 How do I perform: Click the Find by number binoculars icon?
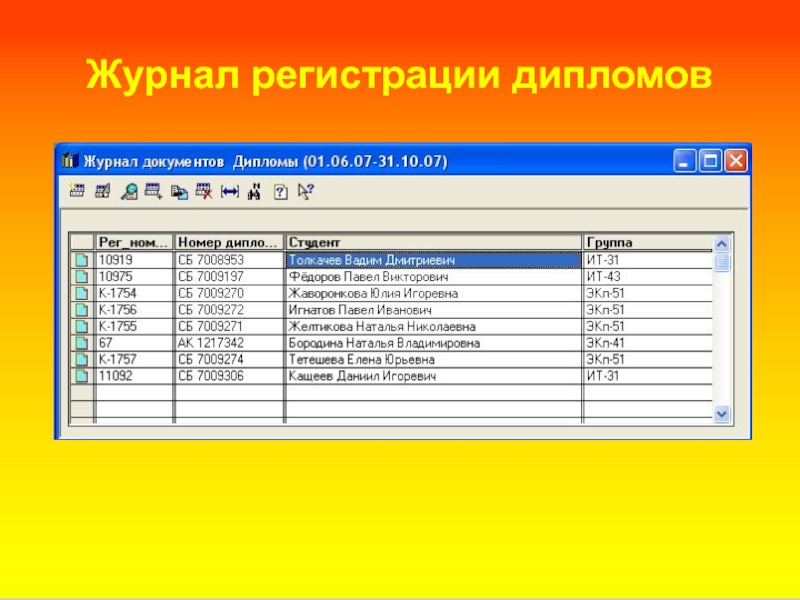click(x=254, y=192)
